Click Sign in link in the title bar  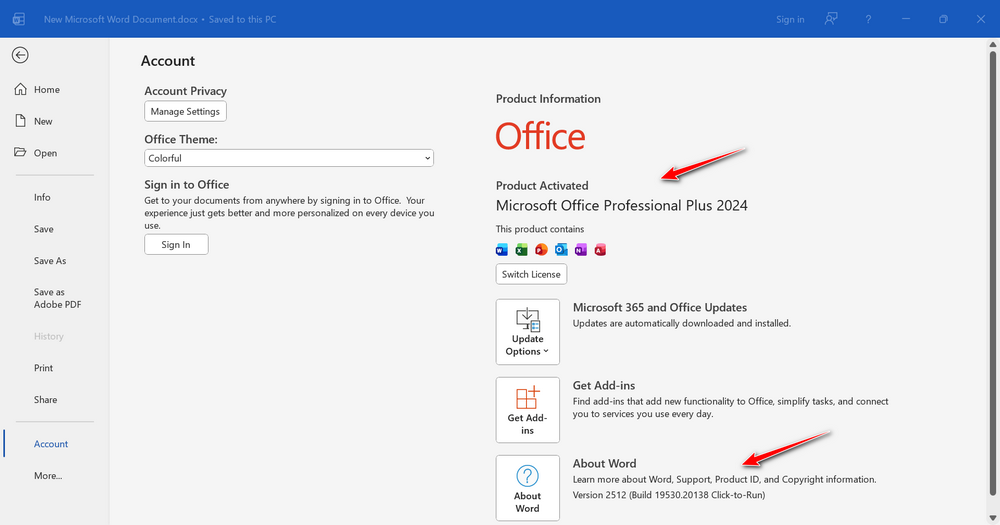pyautogui.click(x=790, y=19)
